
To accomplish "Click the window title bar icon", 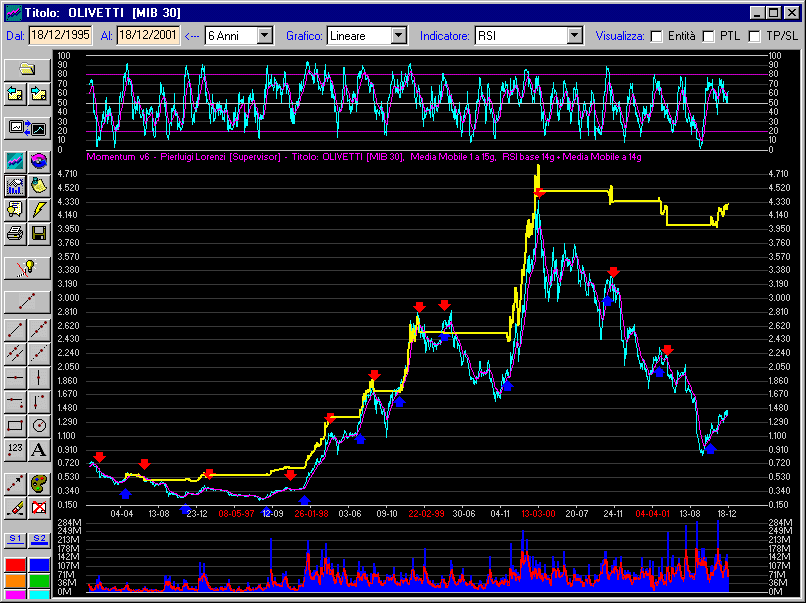I will [x=13, y=13].
